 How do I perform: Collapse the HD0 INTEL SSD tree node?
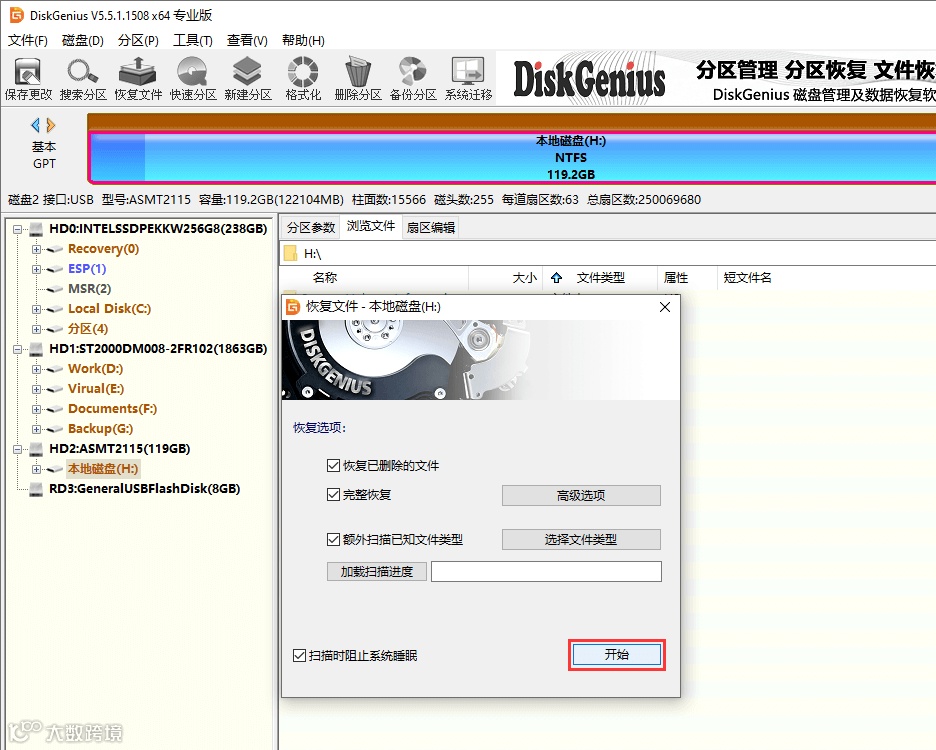[17, 229]
